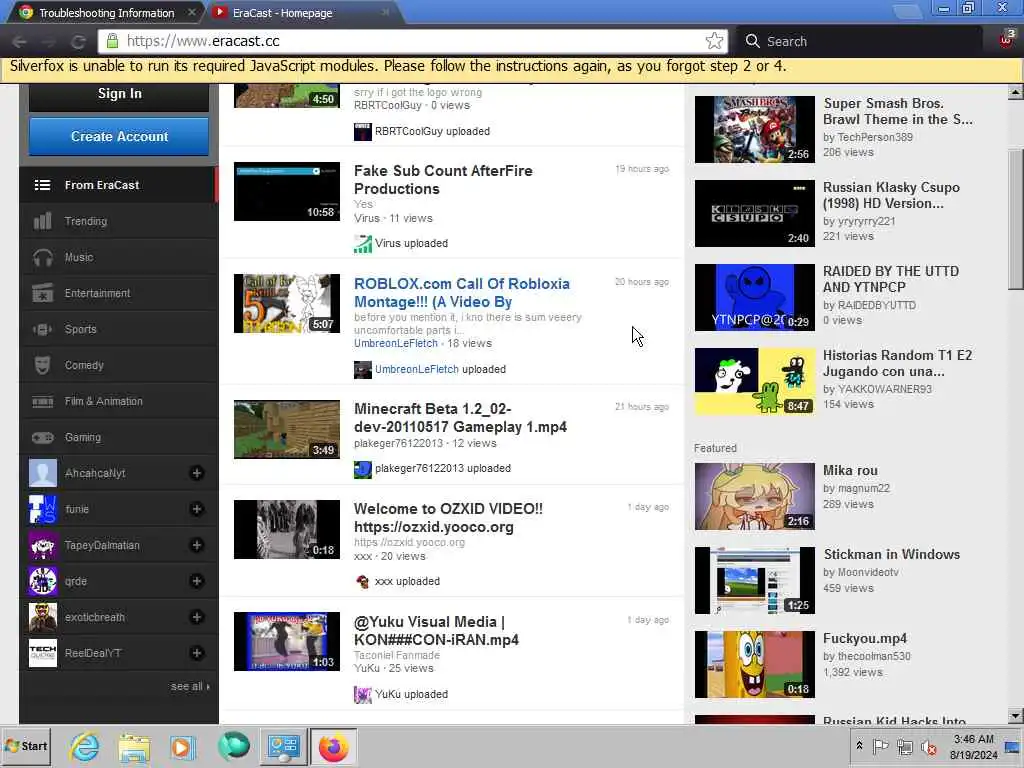The image size is (1024, 768).
Task: Open Russian Klasky Csupo video thumbnail
Action: 754,214
